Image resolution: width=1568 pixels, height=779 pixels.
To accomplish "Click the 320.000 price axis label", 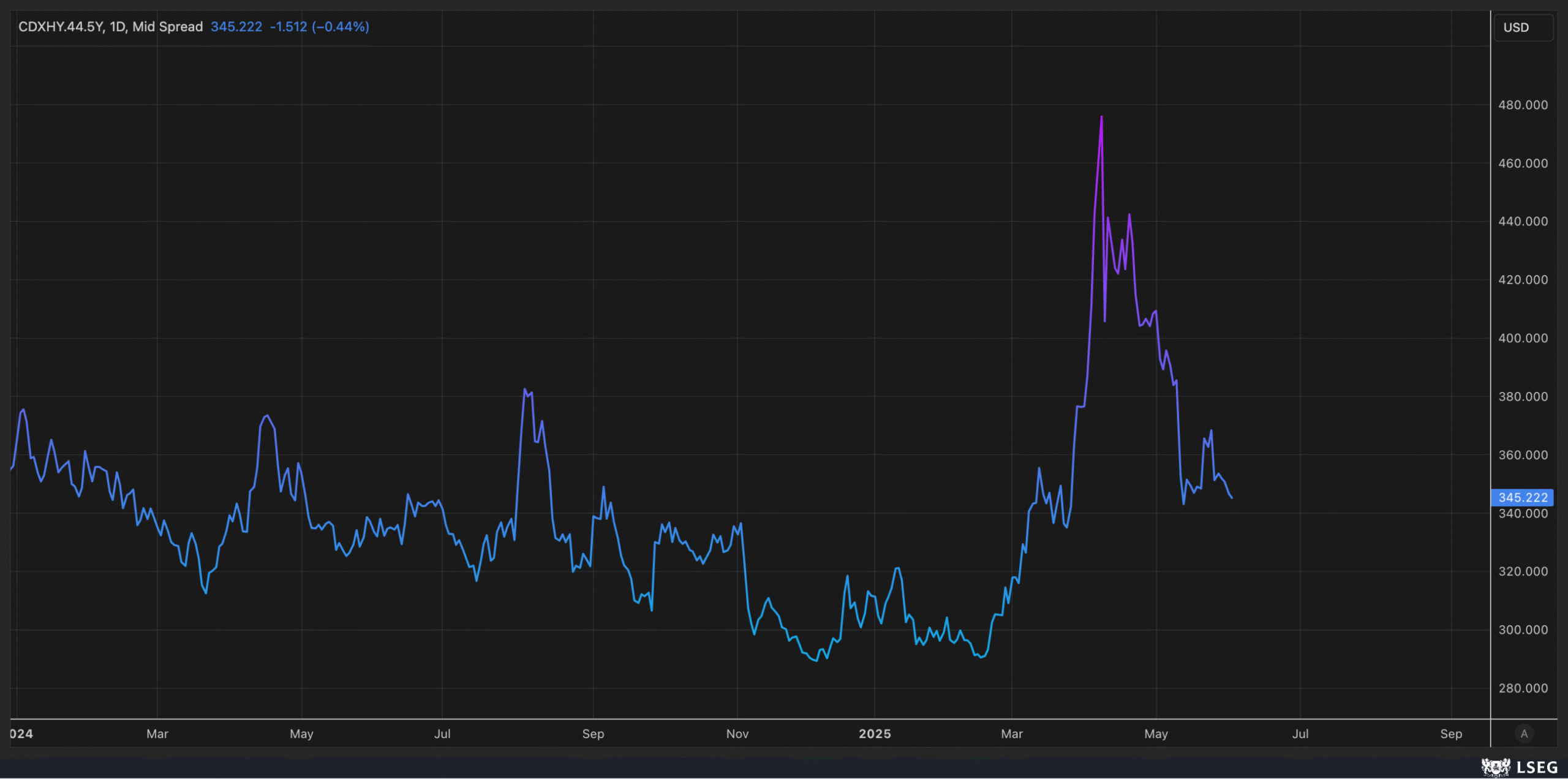I will [x=1523, y=571].
